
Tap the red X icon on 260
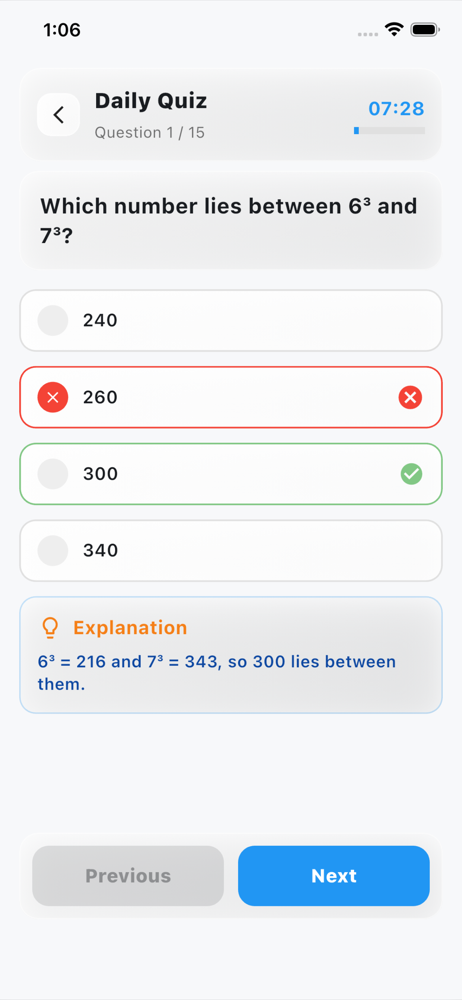click(x=410, y=398)
